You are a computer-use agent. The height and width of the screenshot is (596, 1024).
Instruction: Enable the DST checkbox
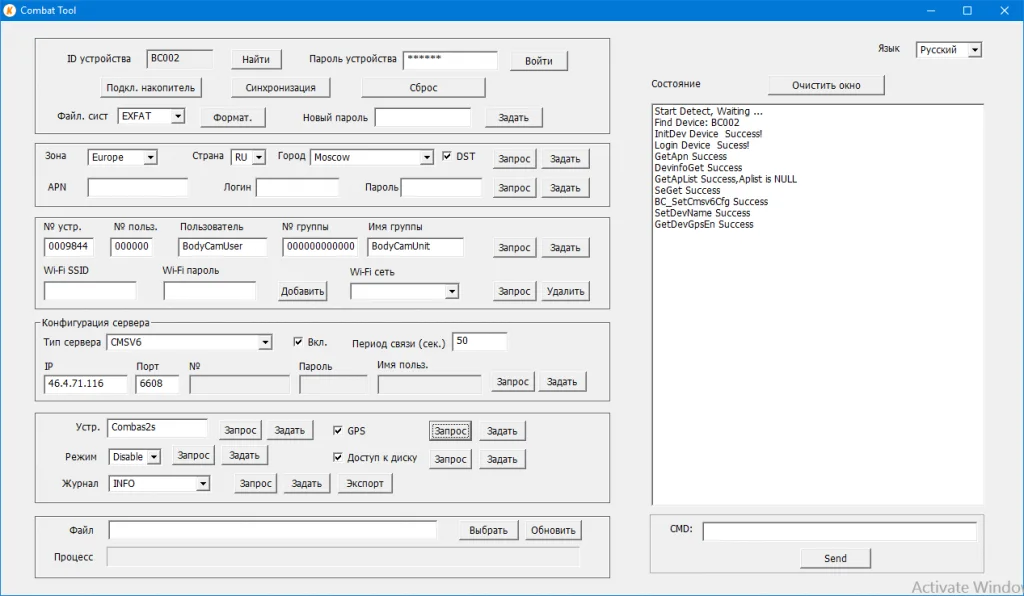(x=447, y=156)
